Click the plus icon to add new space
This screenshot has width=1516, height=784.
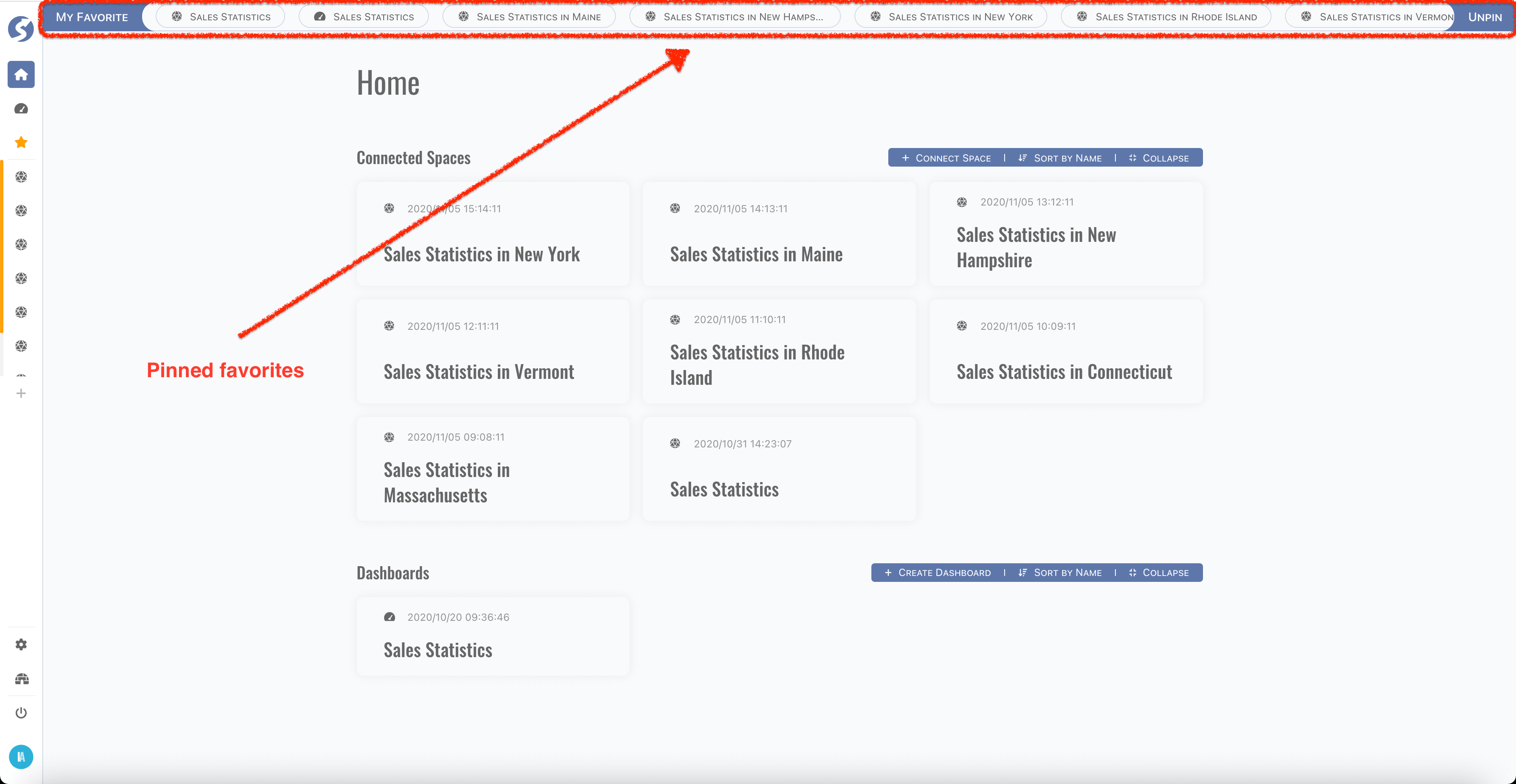click(x=22, y=393)
